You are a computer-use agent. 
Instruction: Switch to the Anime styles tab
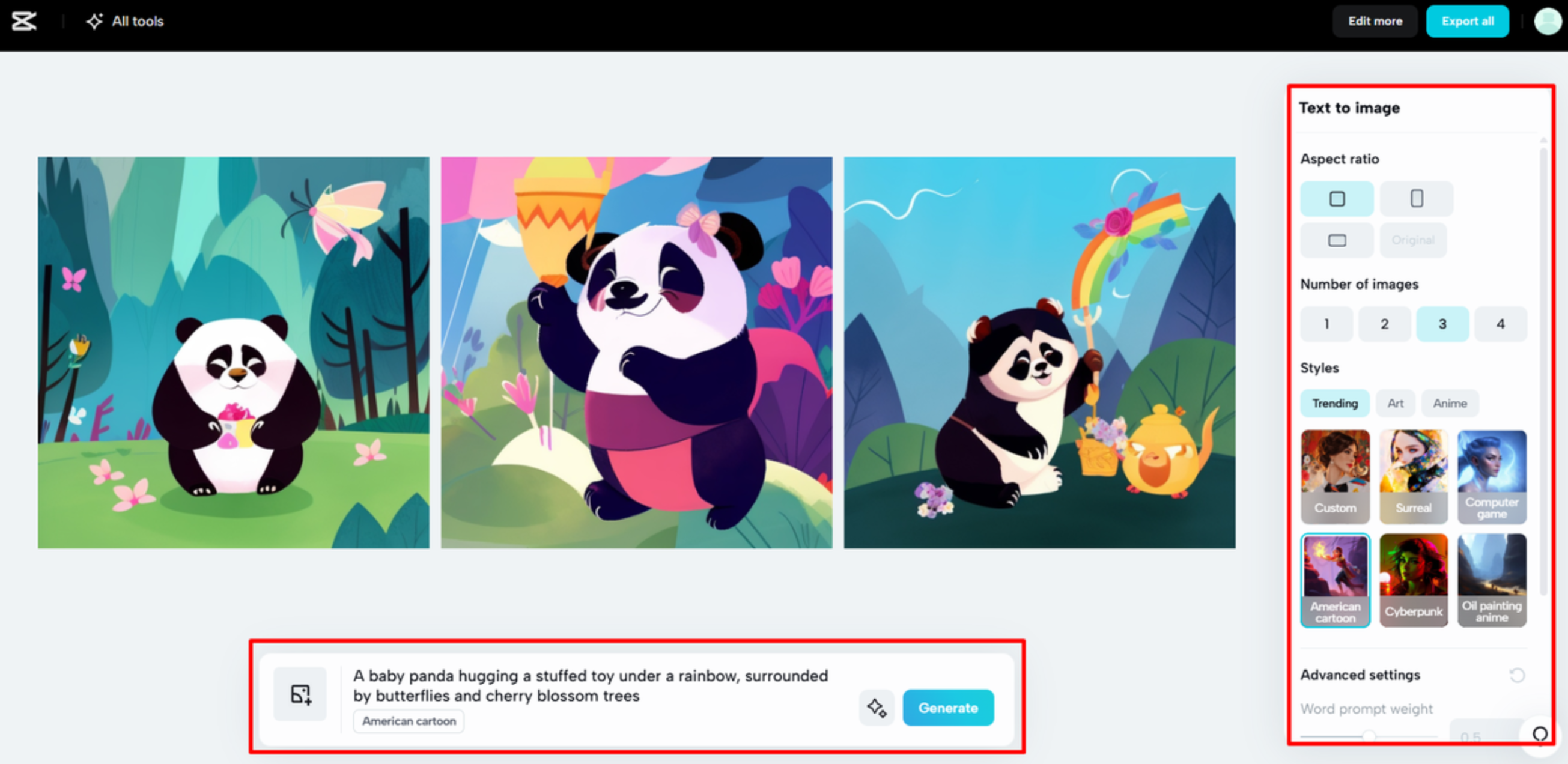tap(1449, 403)
